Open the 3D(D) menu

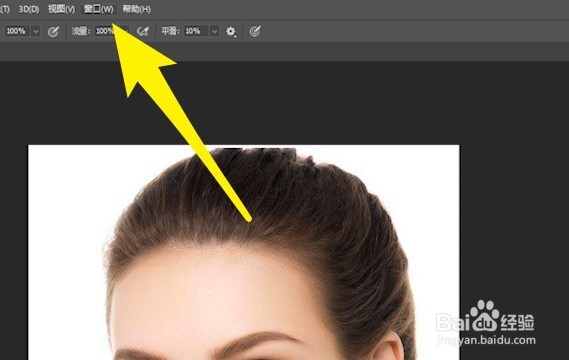[29, 9]
